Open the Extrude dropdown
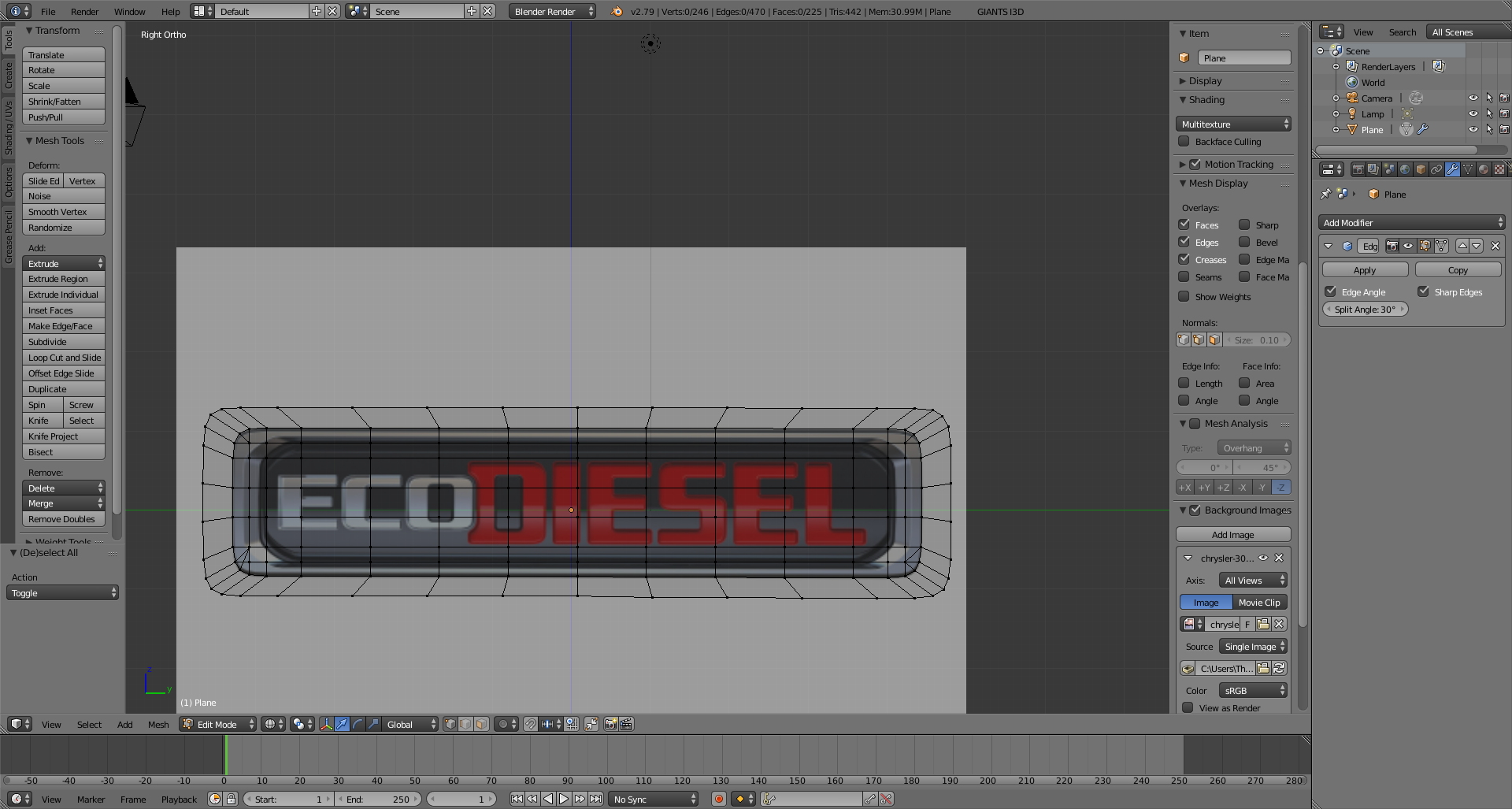This screenshot has width=1512, height=809. [x=64, y=264]
